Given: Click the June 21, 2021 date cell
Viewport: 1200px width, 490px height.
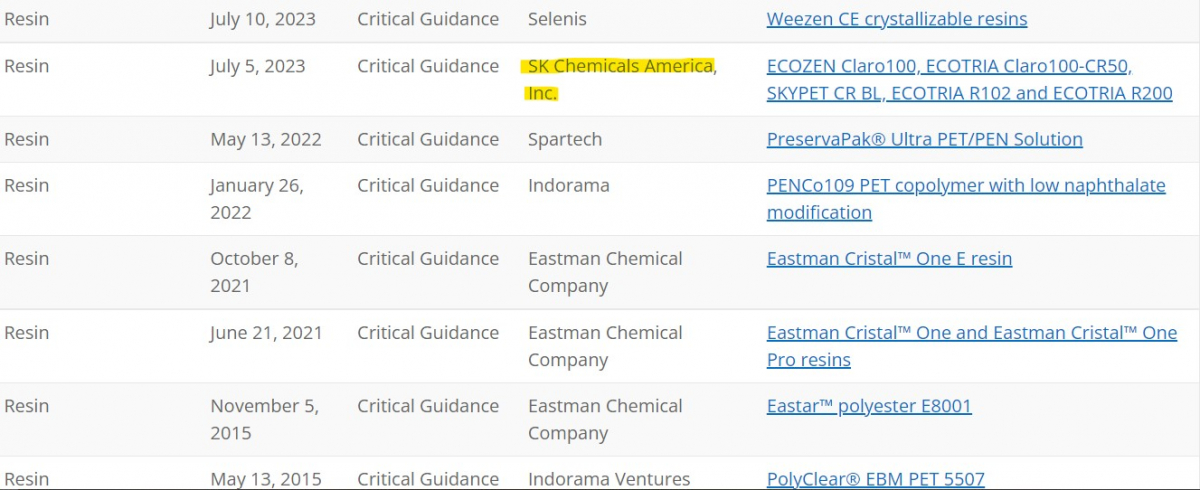Looking at the screenshot, I should (266, 333).
